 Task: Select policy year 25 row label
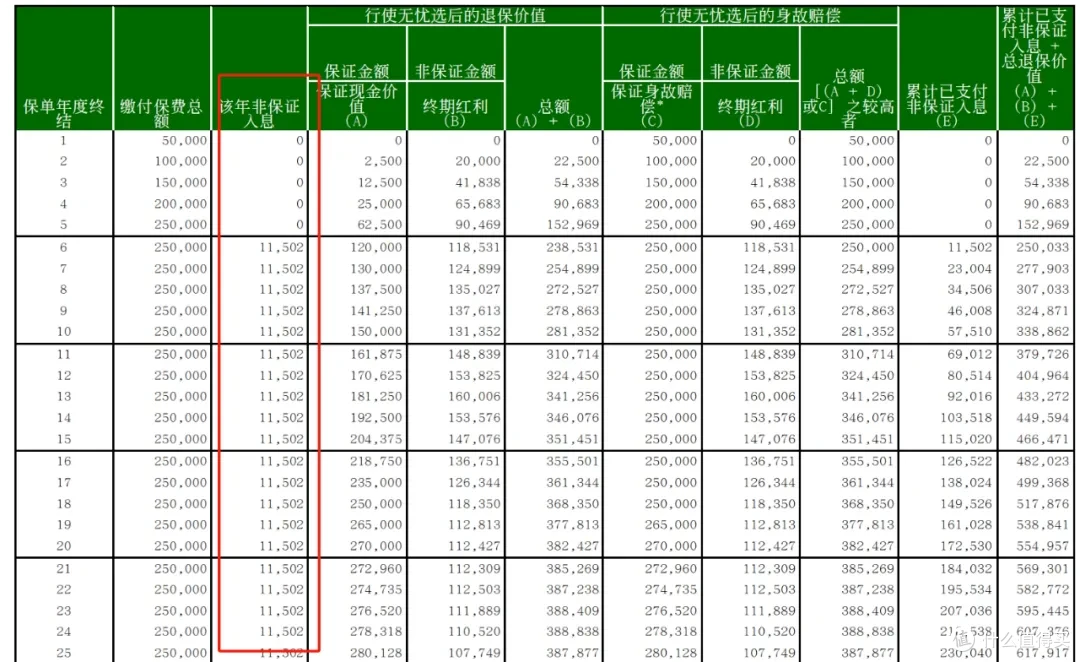pos(63,652)
